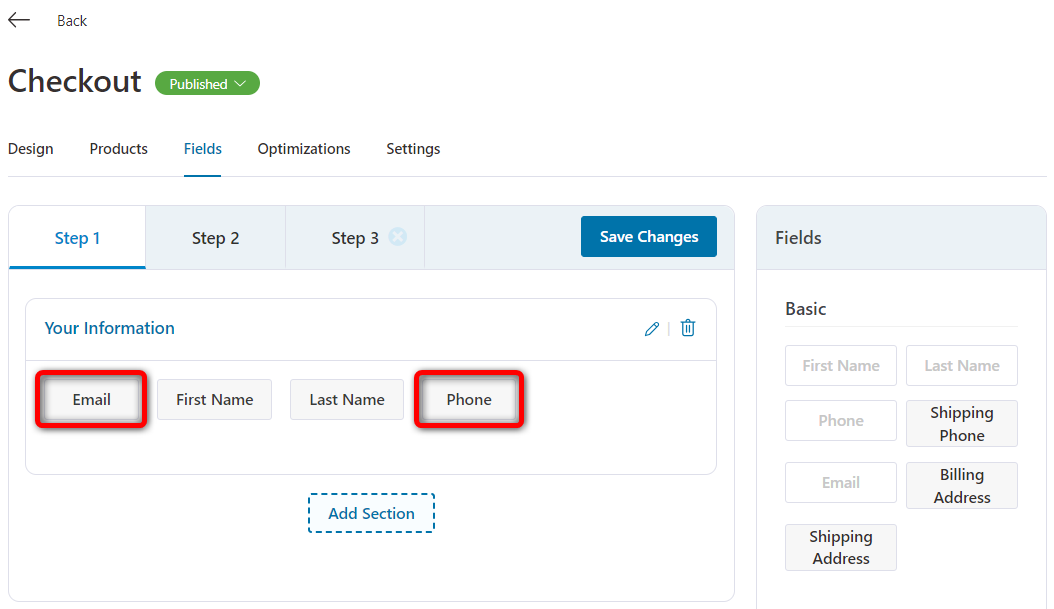Remove Step 3 with its X icon
Screen dimensions: 1054x609
tap(398, 237)
